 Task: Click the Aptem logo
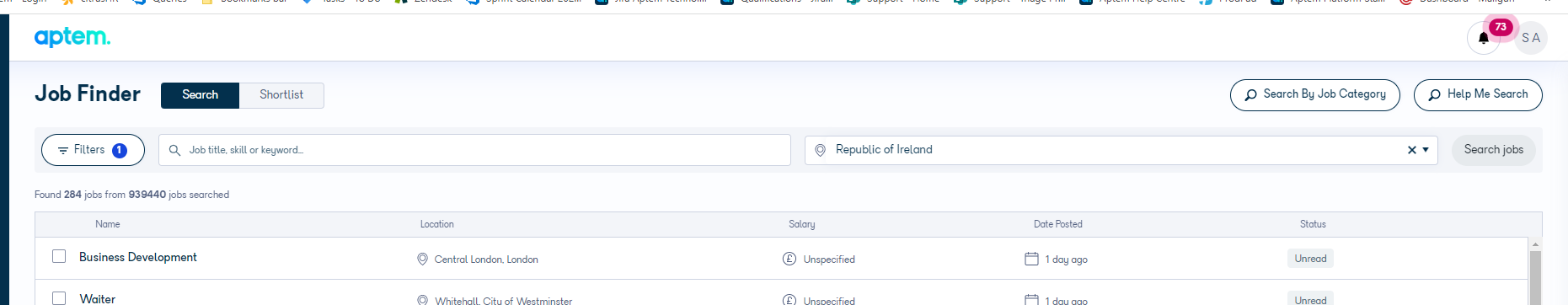pos(72,37)
